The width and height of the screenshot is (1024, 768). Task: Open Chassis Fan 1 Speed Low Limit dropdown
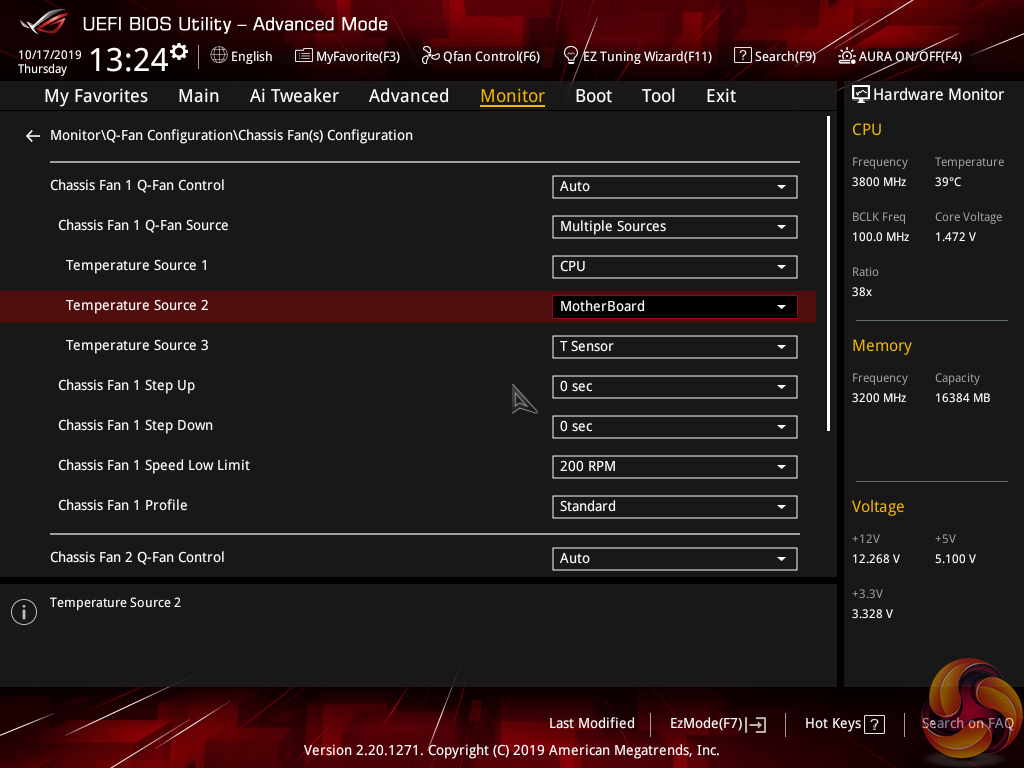coord(675,467)
